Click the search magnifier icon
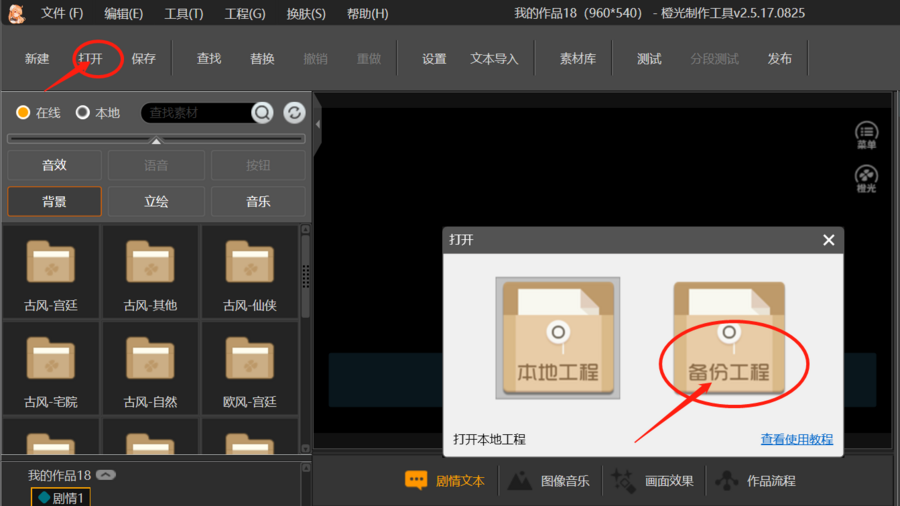The height and width of the screenshot is (506, 900). [x=262, y=113]
